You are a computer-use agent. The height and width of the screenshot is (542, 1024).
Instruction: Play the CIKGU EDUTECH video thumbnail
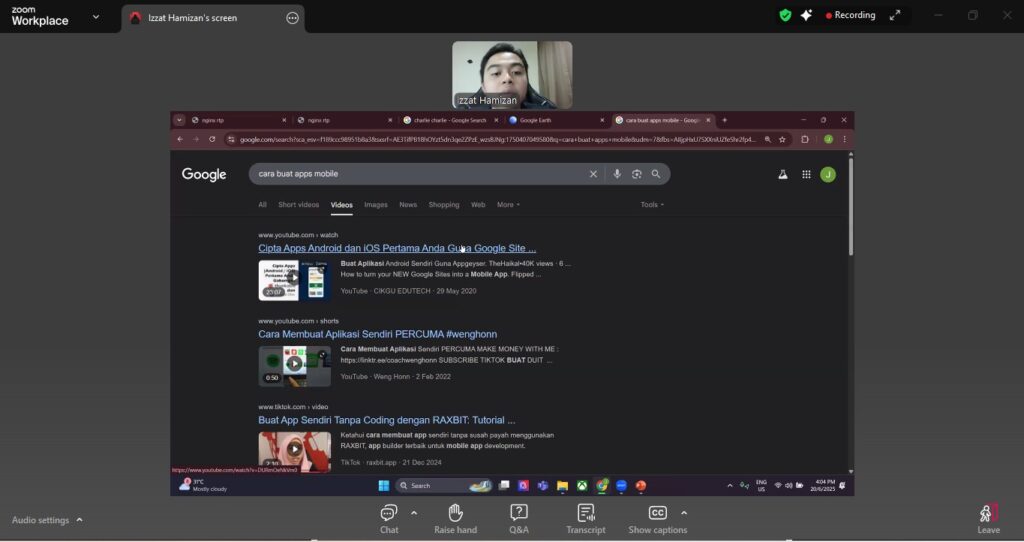(295, 280)
